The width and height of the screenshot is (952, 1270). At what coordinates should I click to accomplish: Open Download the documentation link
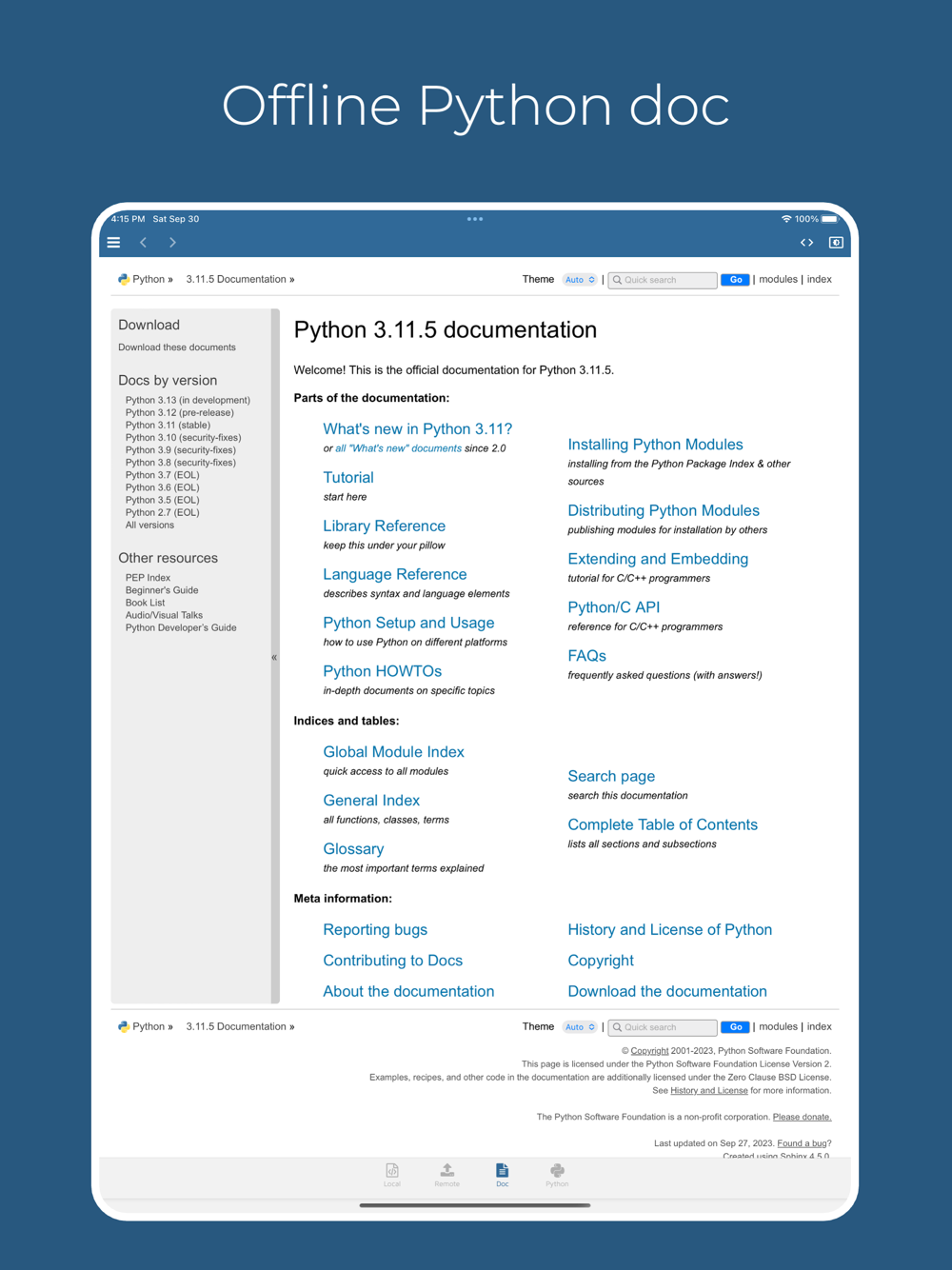667,991
